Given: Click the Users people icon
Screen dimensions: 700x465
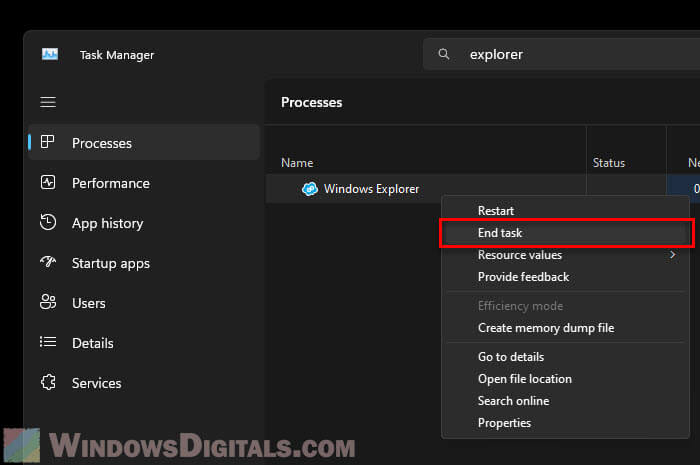Looking at the screenshot, I should 48,302.
